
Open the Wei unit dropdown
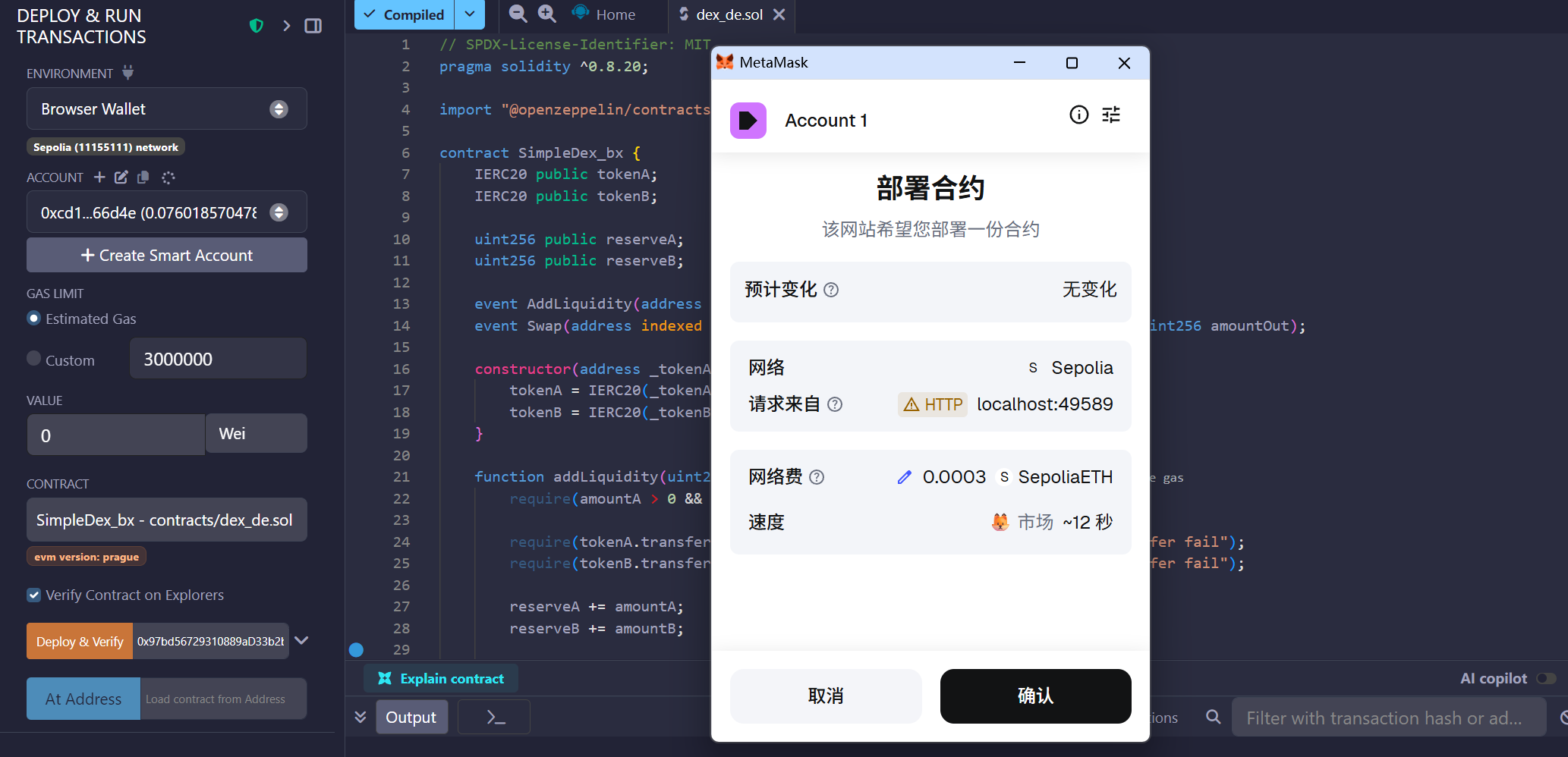point(256,434)
